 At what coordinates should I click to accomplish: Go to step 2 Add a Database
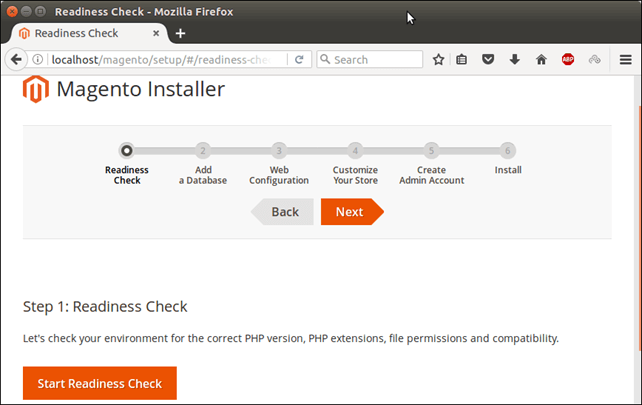(203, 151)
